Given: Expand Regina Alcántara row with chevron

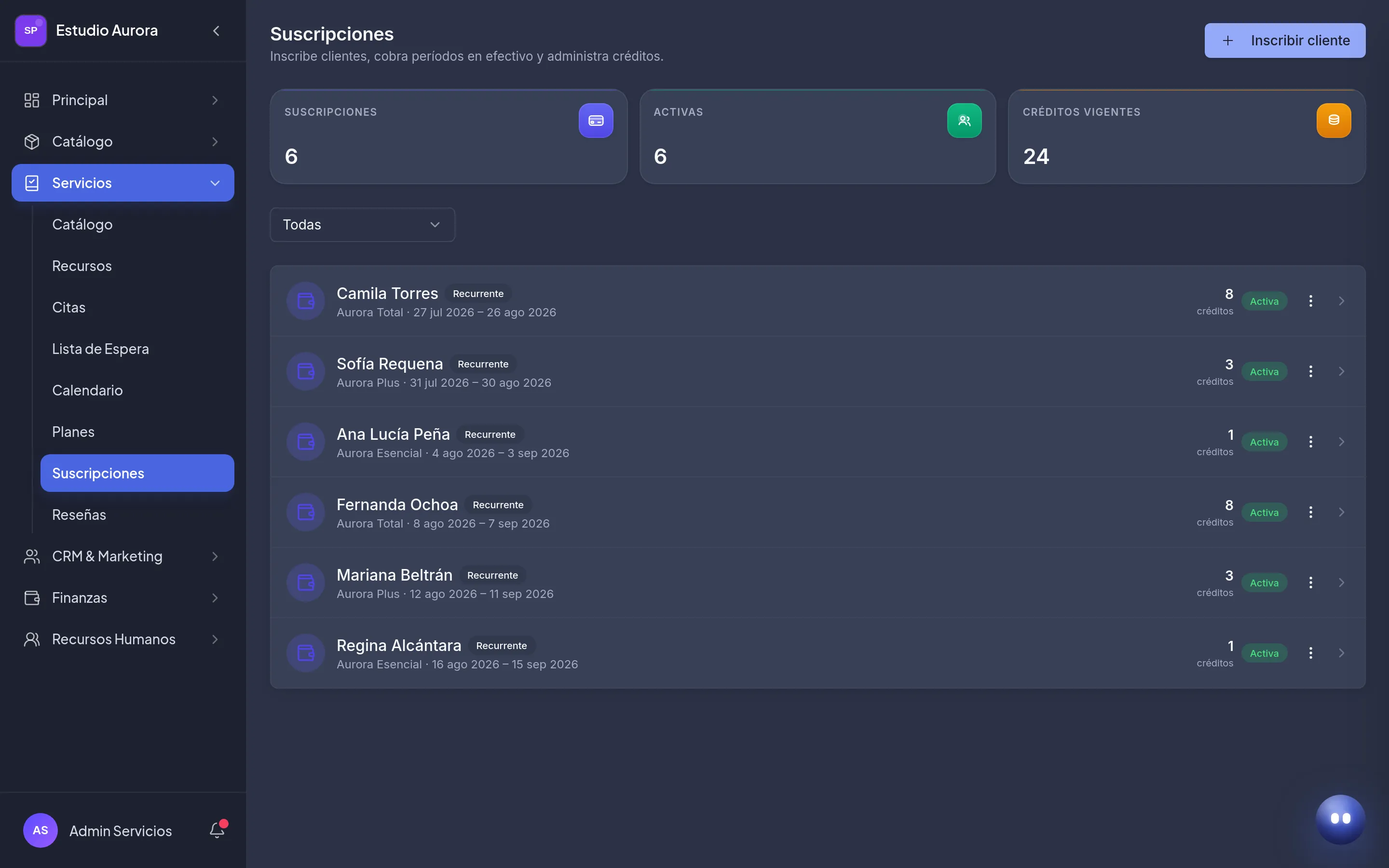Looking at the screenshot, I should (1341, 653).
